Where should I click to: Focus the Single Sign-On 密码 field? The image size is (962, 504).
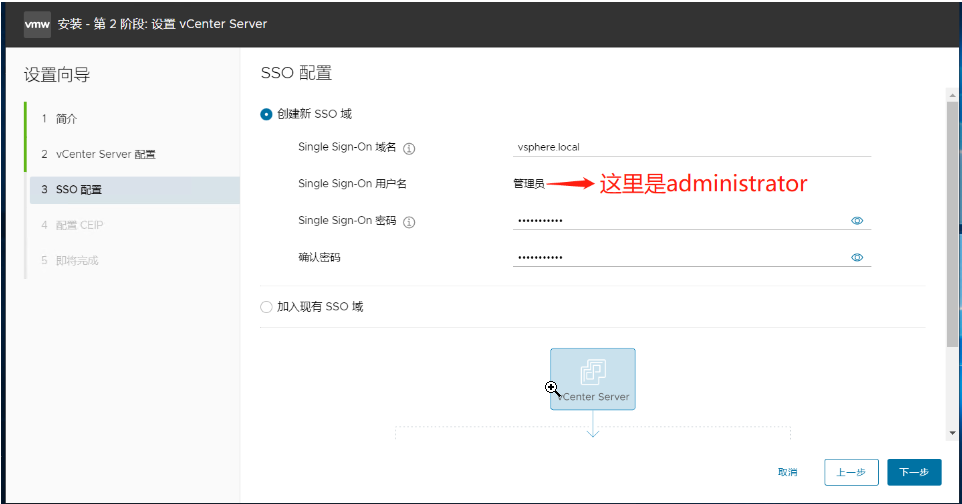[x=691, y=220]
